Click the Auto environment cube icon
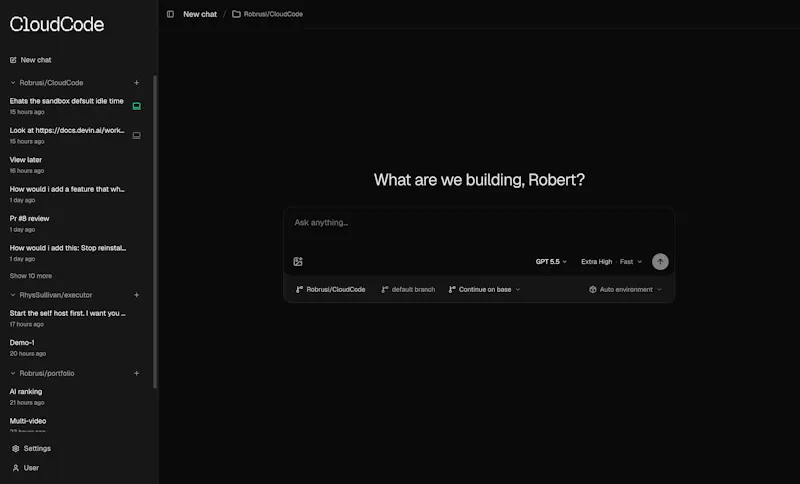The height and width of the screenshot is (484, 800). (593, 290)
